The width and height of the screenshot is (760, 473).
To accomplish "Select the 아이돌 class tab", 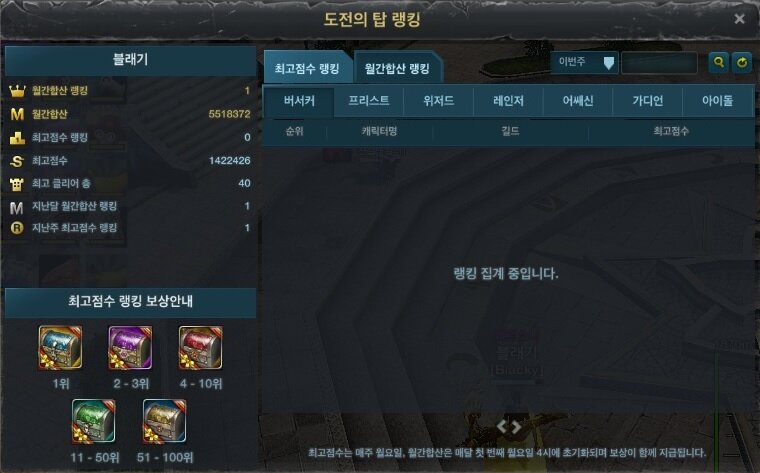I will tap(717, 101).
